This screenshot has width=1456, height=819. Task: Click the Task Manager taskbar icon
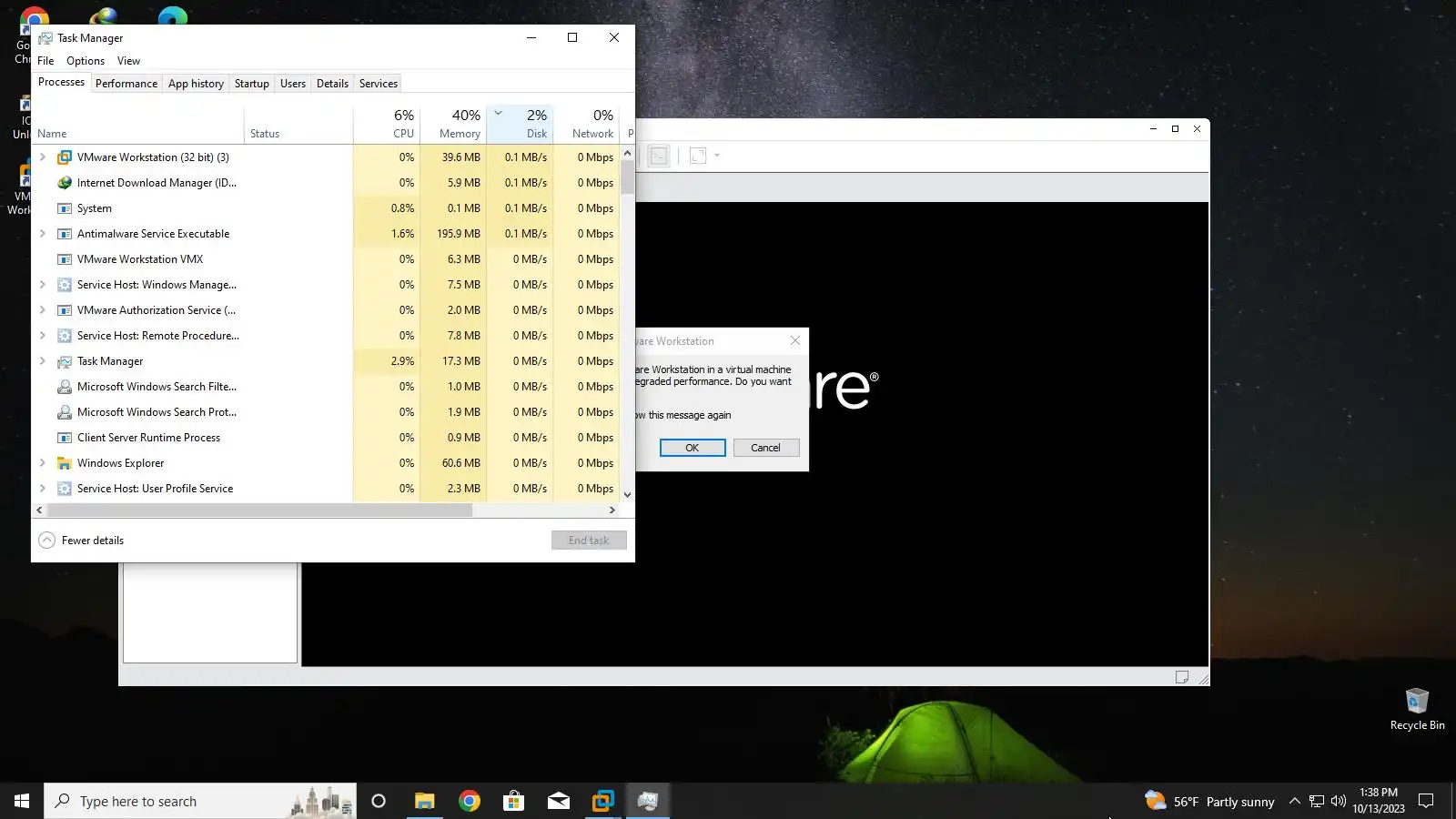(x=647, y=801)
